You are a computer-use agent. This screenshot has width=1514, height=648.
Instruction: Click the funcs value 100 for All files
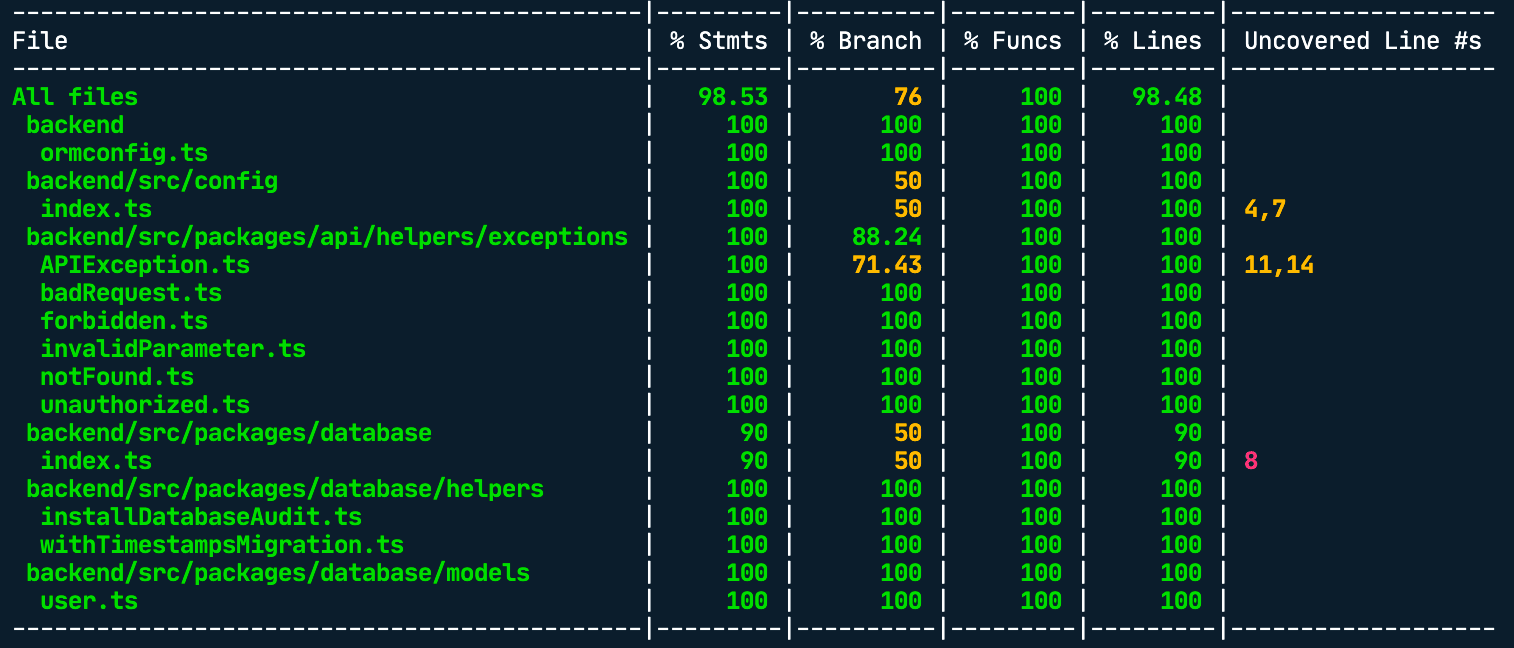click(1041, 97)
